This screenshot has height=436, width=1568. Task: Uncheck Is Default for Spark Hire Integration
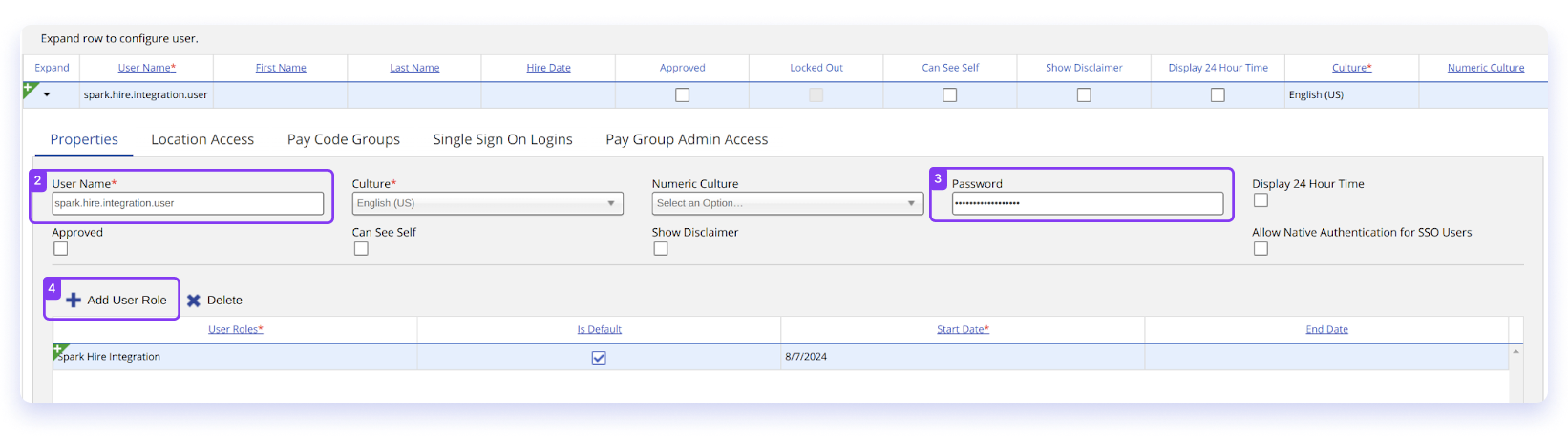tap(599, 358)
